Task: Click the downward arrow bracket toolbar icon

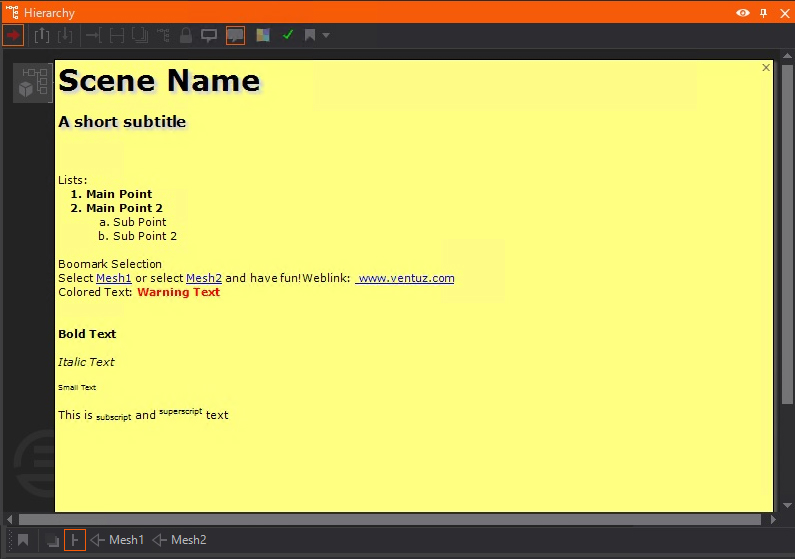Action: click(x=65, y=36)
